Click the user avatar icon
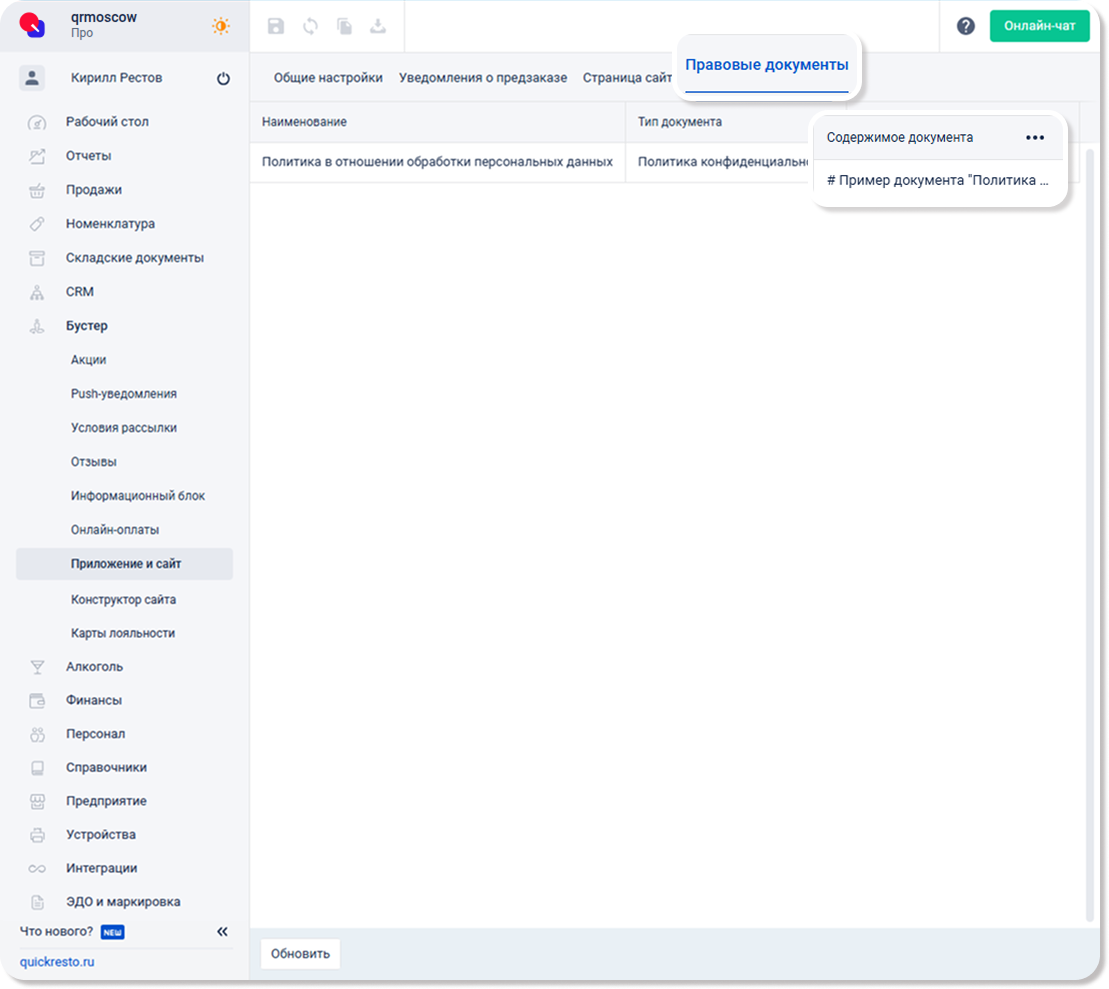 pyautogui.click(x=32, y=78)
